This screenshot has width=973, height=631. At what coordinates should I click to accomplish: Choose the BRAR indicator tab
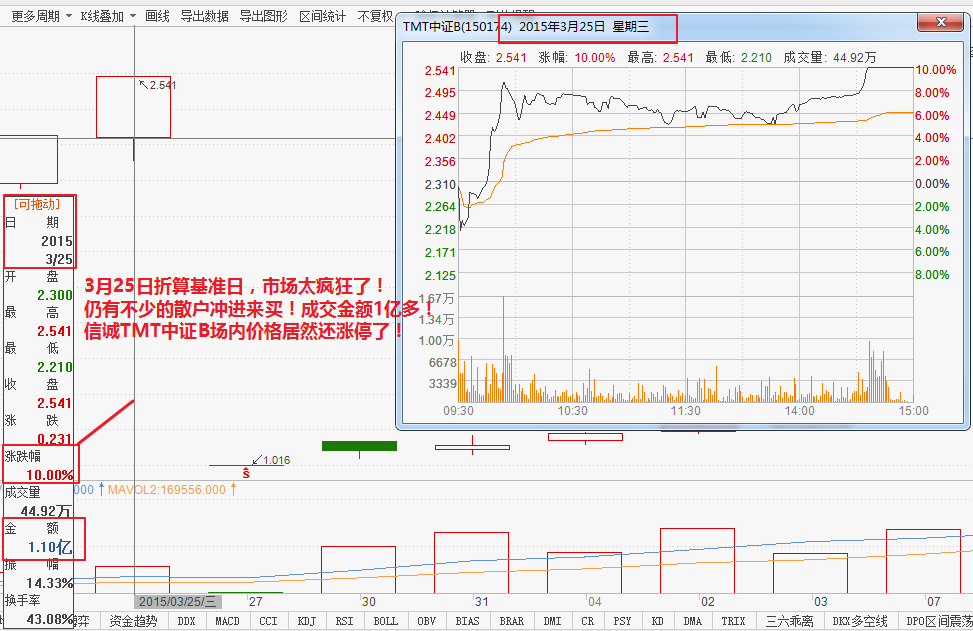511,621
